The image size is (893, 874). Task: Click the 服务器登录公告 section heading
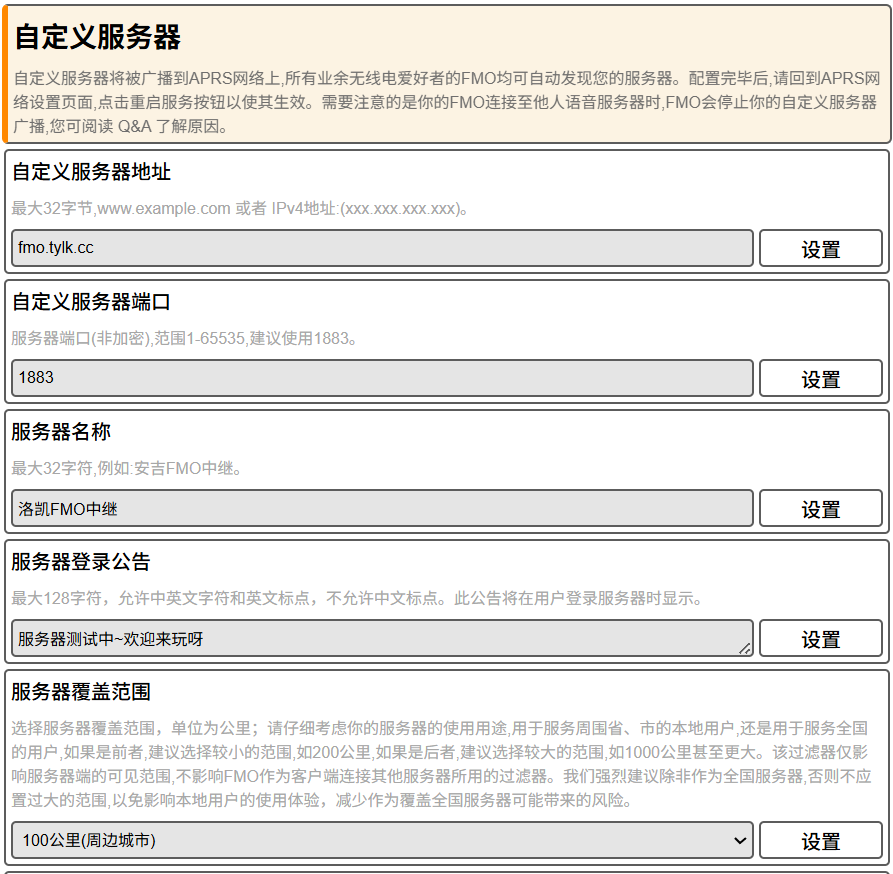tap(81, 562)
